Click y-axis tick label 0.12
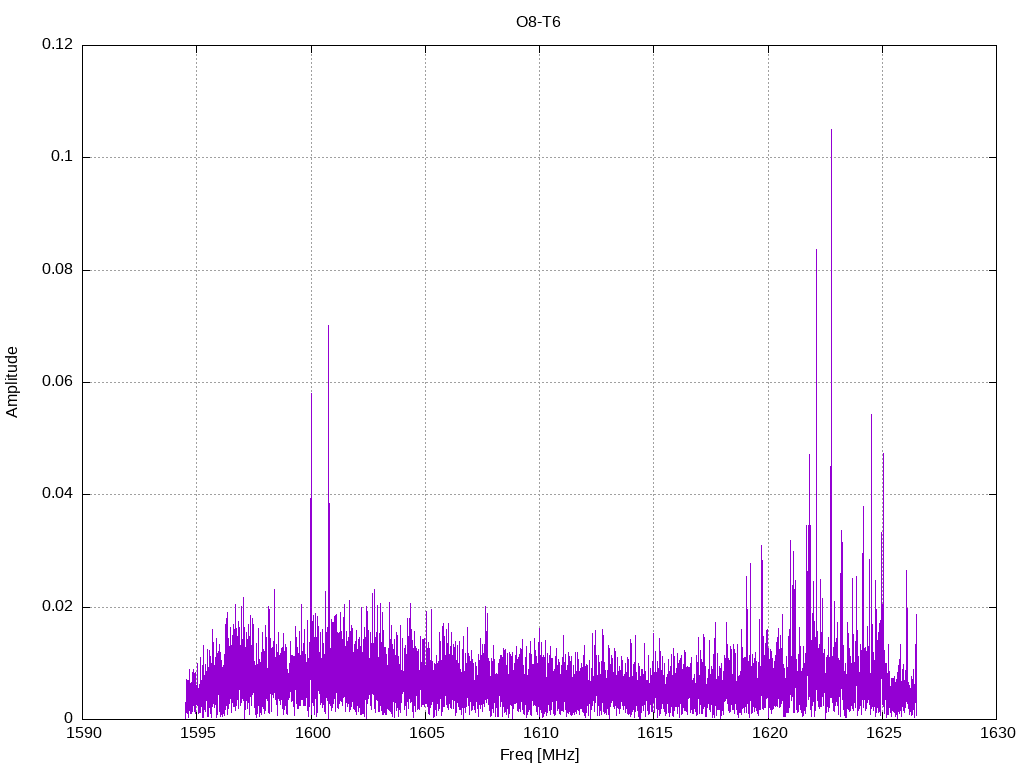This screenshot has width=1024, height=768. [57, 44]
